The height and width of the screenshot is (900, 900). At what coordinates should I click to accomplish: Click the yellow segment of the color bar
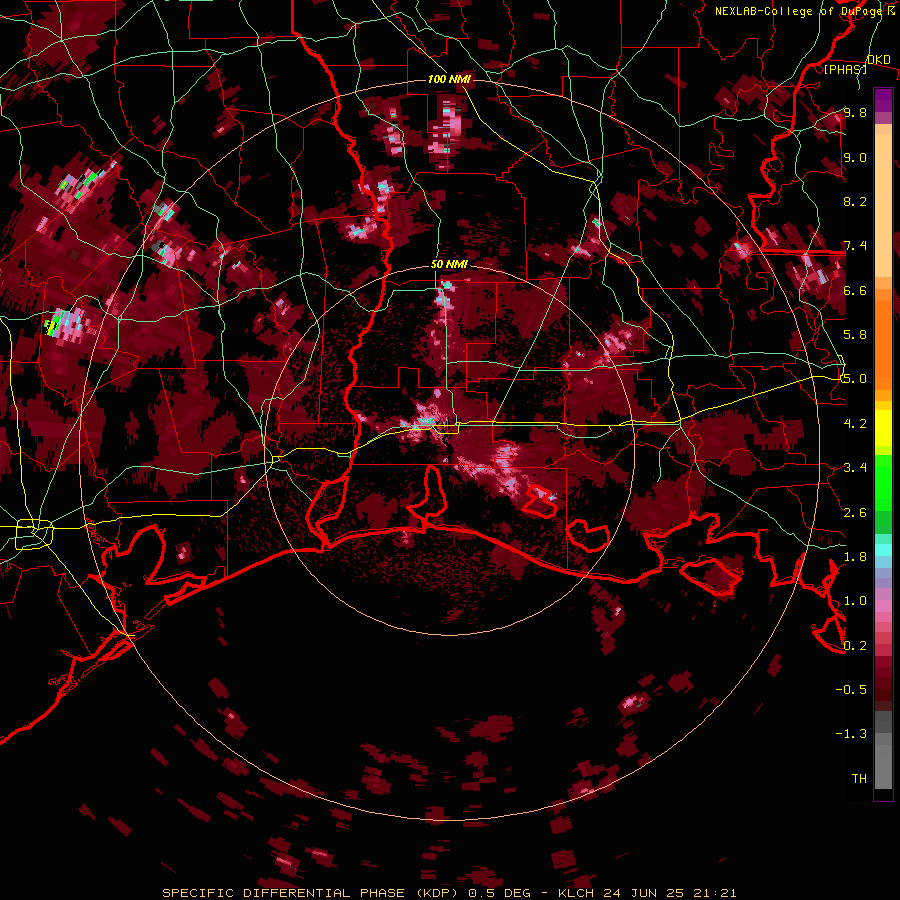click(x=883, y=428)
